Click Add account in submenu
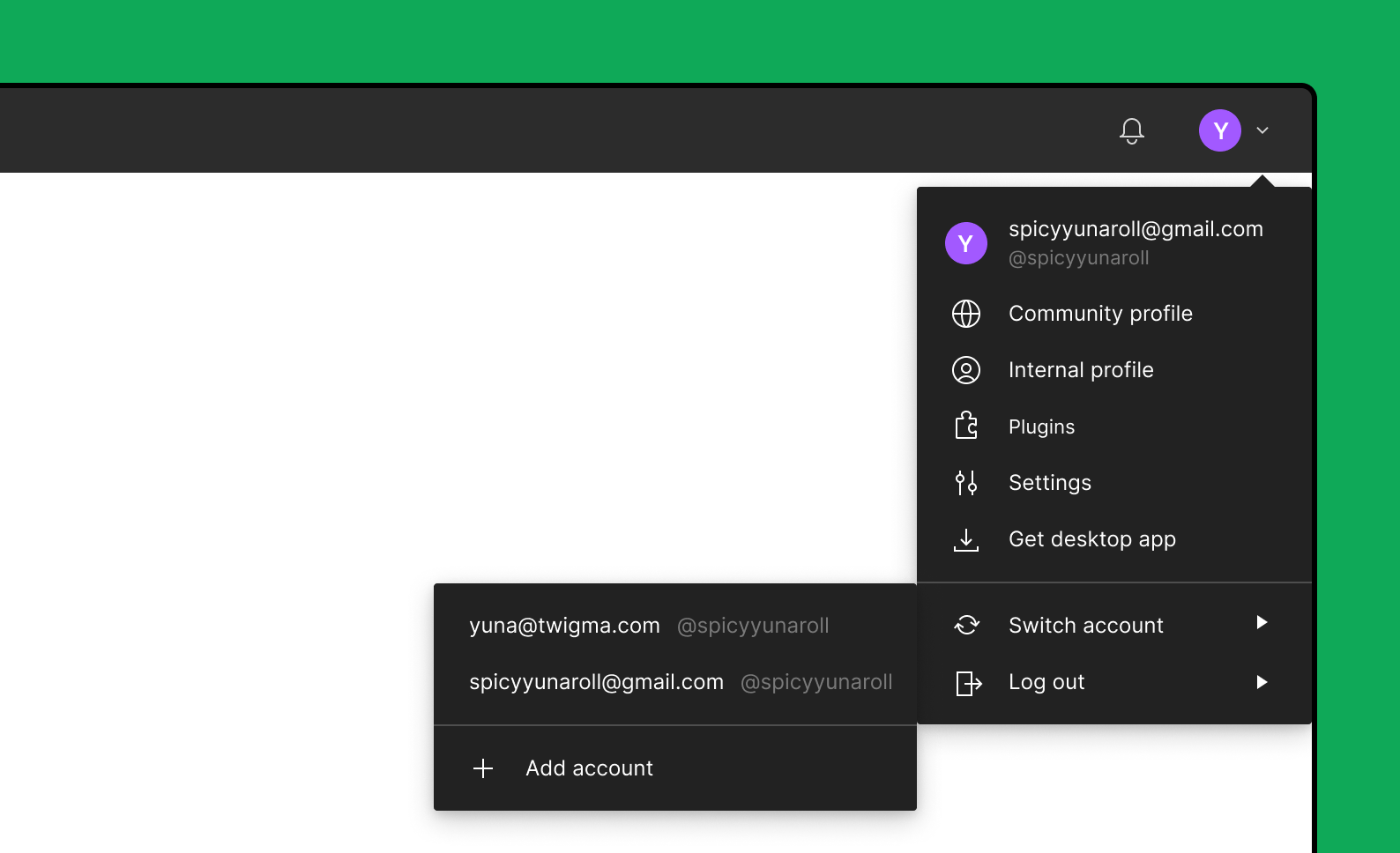 (675, 768)
